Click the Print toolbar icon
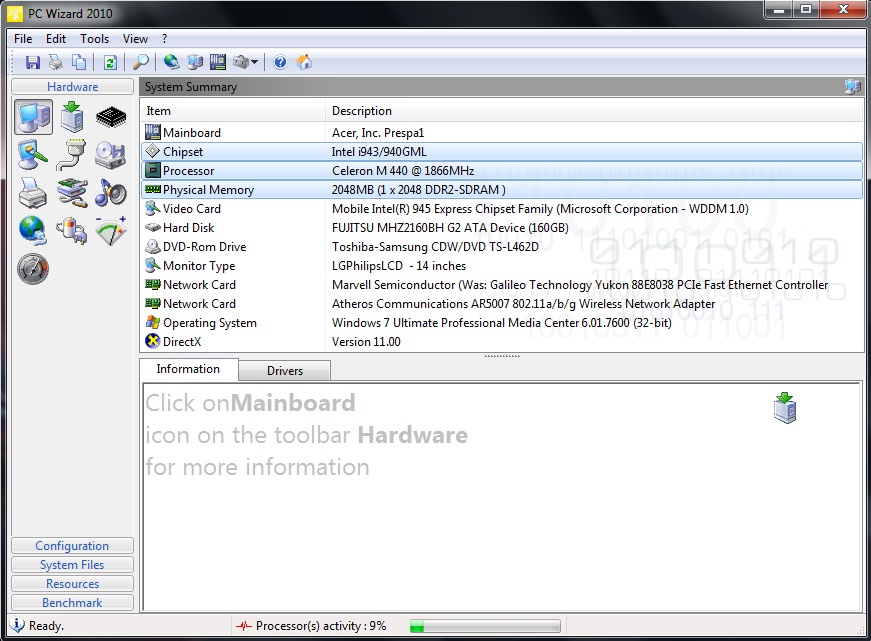Image resolution: width=871 pixels, height=641 pixels. [56, 62]
